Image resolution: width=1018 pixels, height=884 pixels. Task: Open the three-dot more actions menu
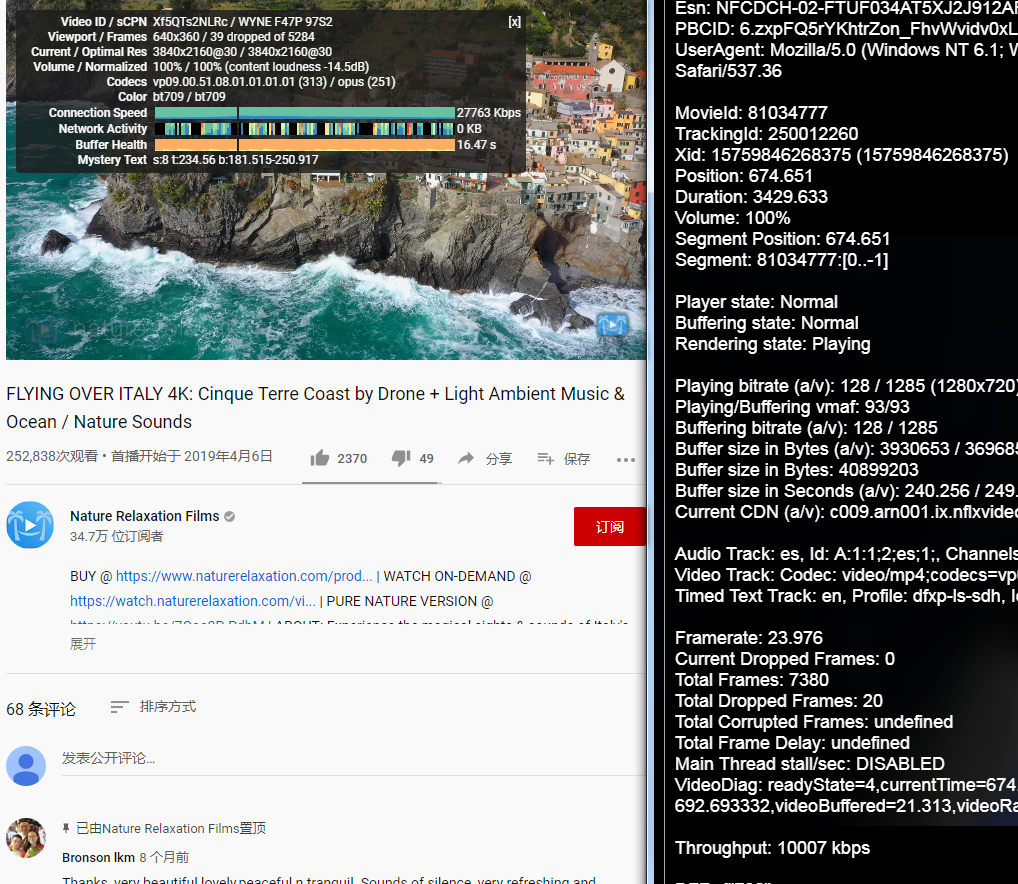point(626,459)
